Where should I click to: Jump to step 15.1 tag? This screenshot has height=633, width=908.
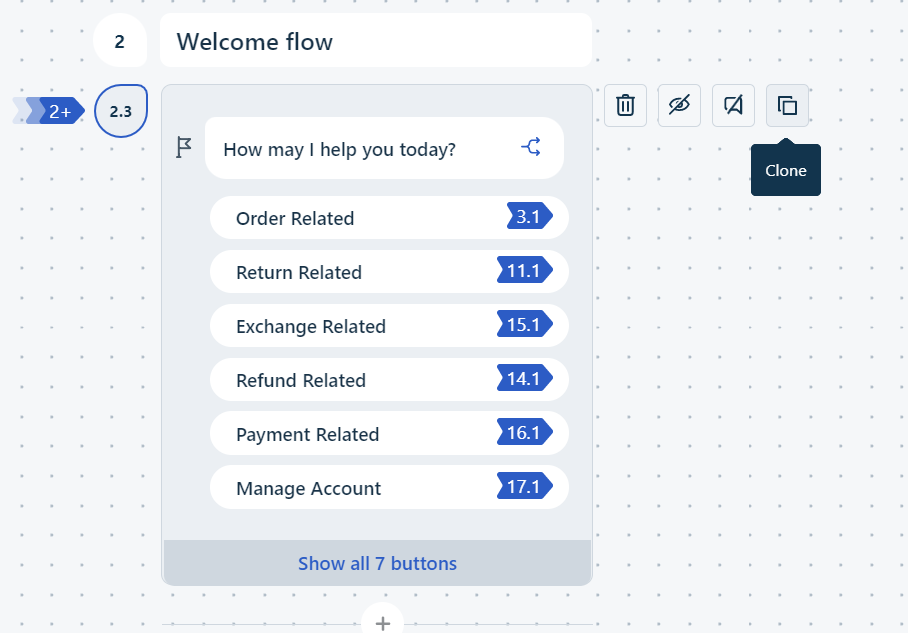point(525,324)
